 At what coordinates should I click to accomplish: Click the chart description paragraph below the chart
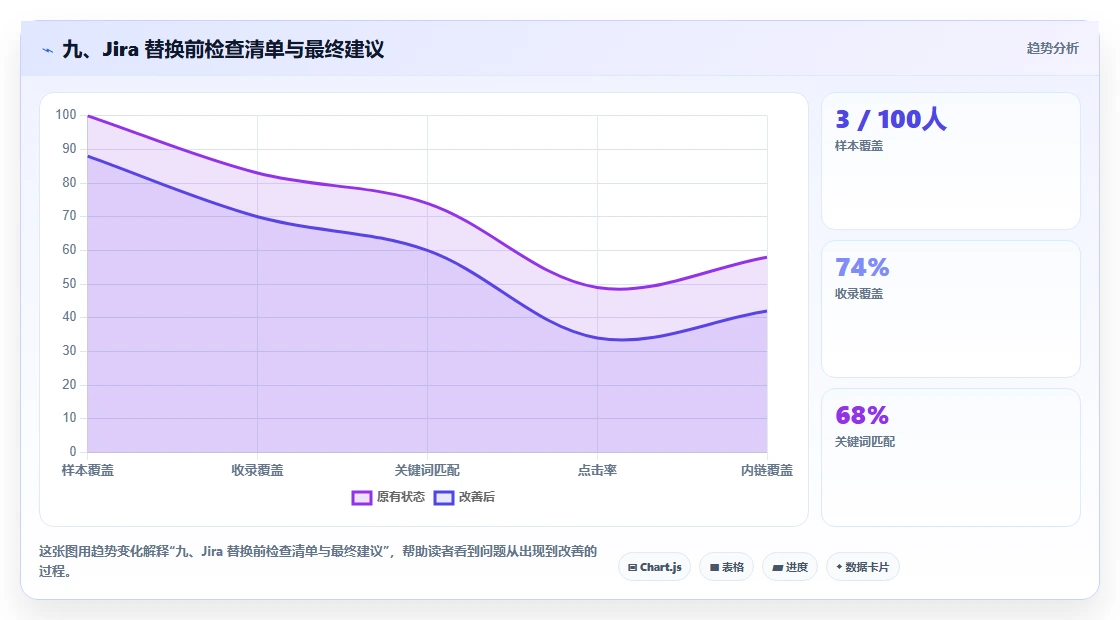(318, 561)
